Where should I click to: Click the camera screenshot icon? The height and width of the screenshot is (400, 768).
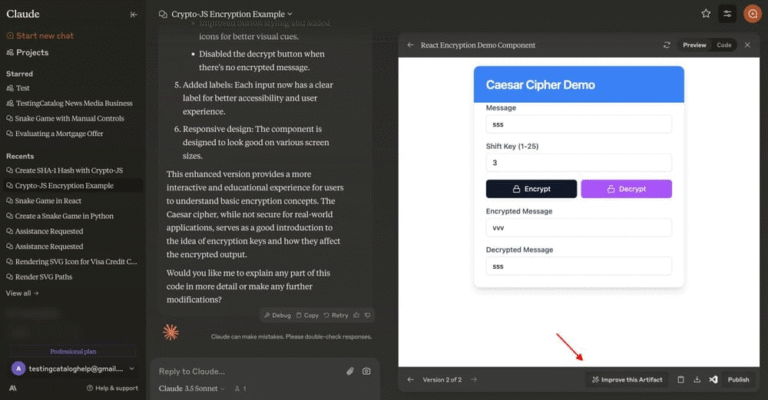tap(366, 371)
